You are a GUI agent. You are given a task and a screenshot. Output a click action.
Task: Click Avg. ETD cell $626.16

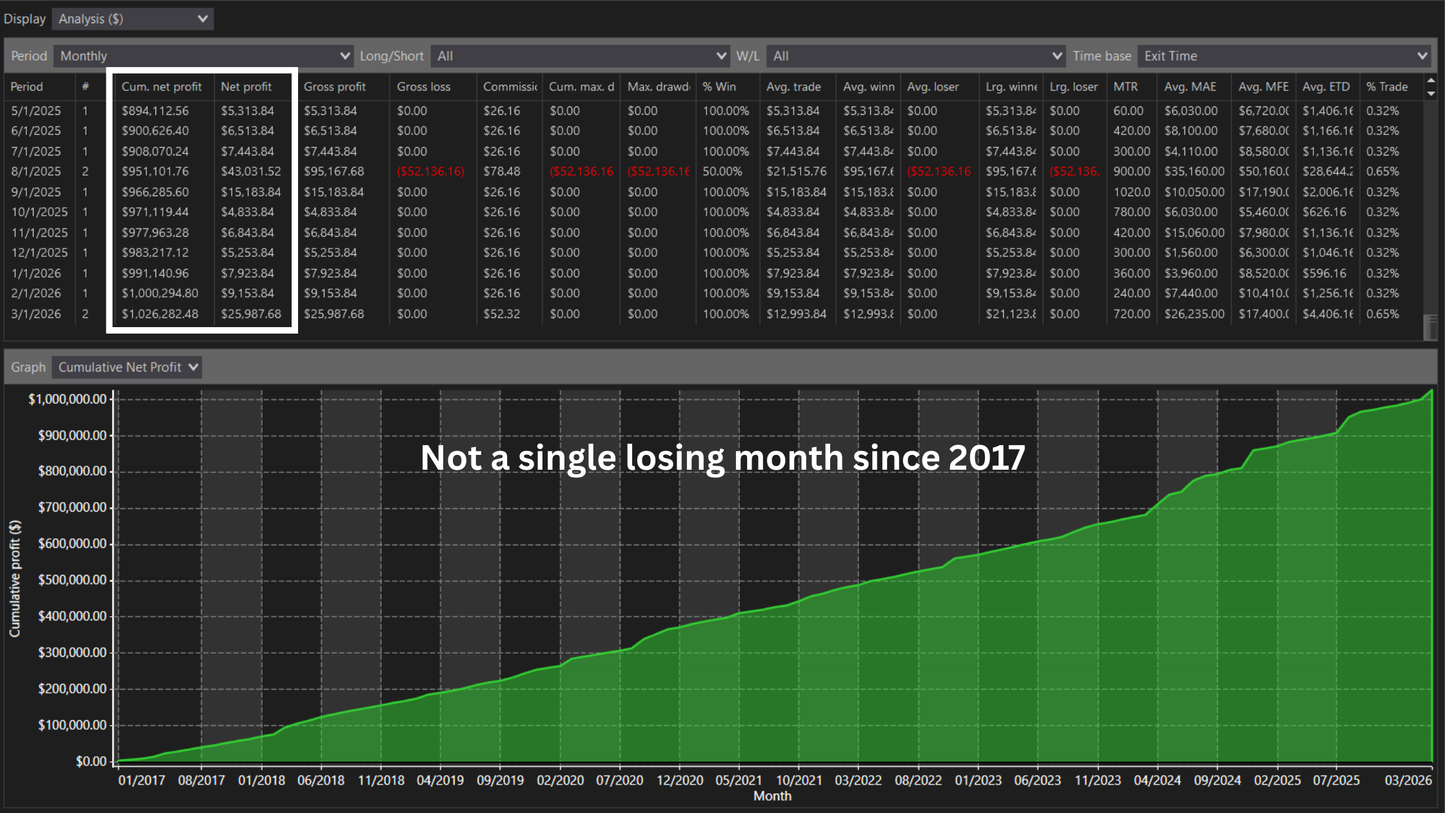pos(1324,212)
